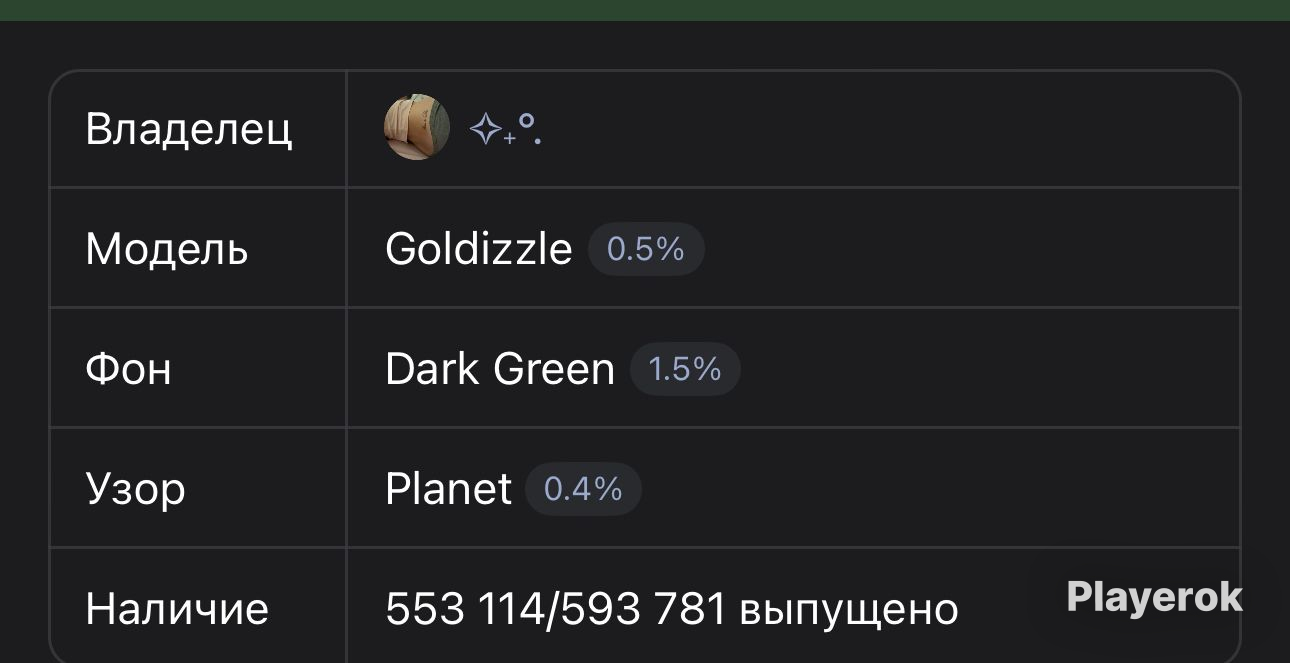Image resolution: width=1290 pixels, height=663 pixels.
Task: Tap the 0.4% rarity badge
Action: [x=583, y=489]
